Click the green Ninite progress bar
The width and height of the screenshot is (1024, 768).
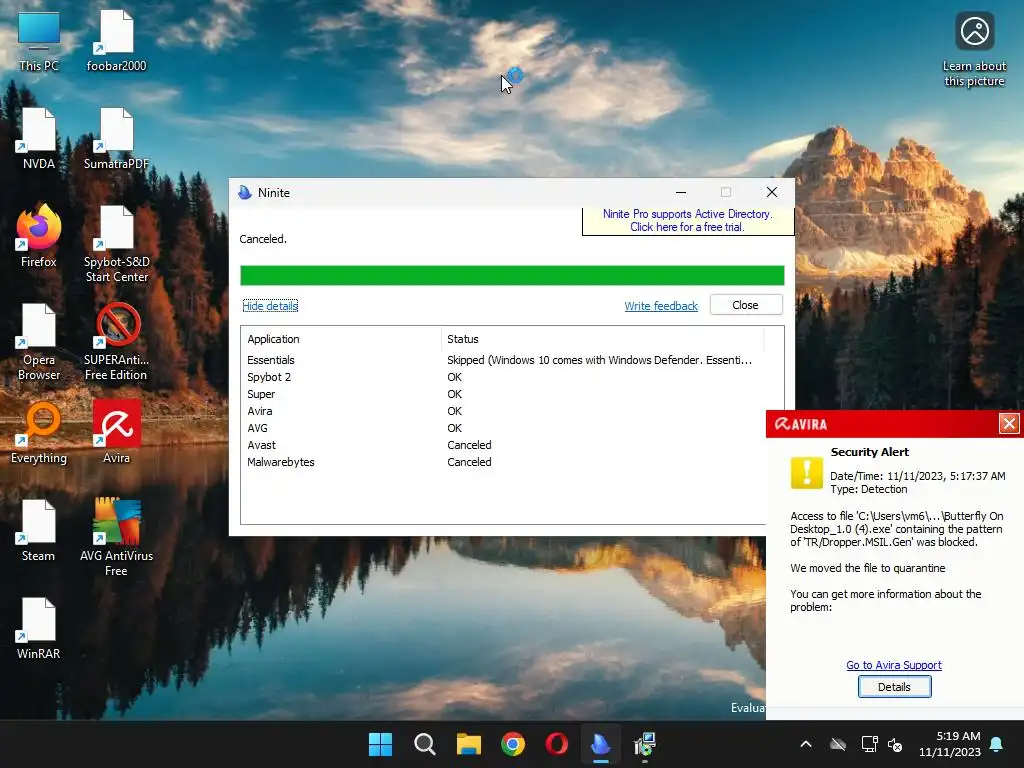click(x=512, y=275)
